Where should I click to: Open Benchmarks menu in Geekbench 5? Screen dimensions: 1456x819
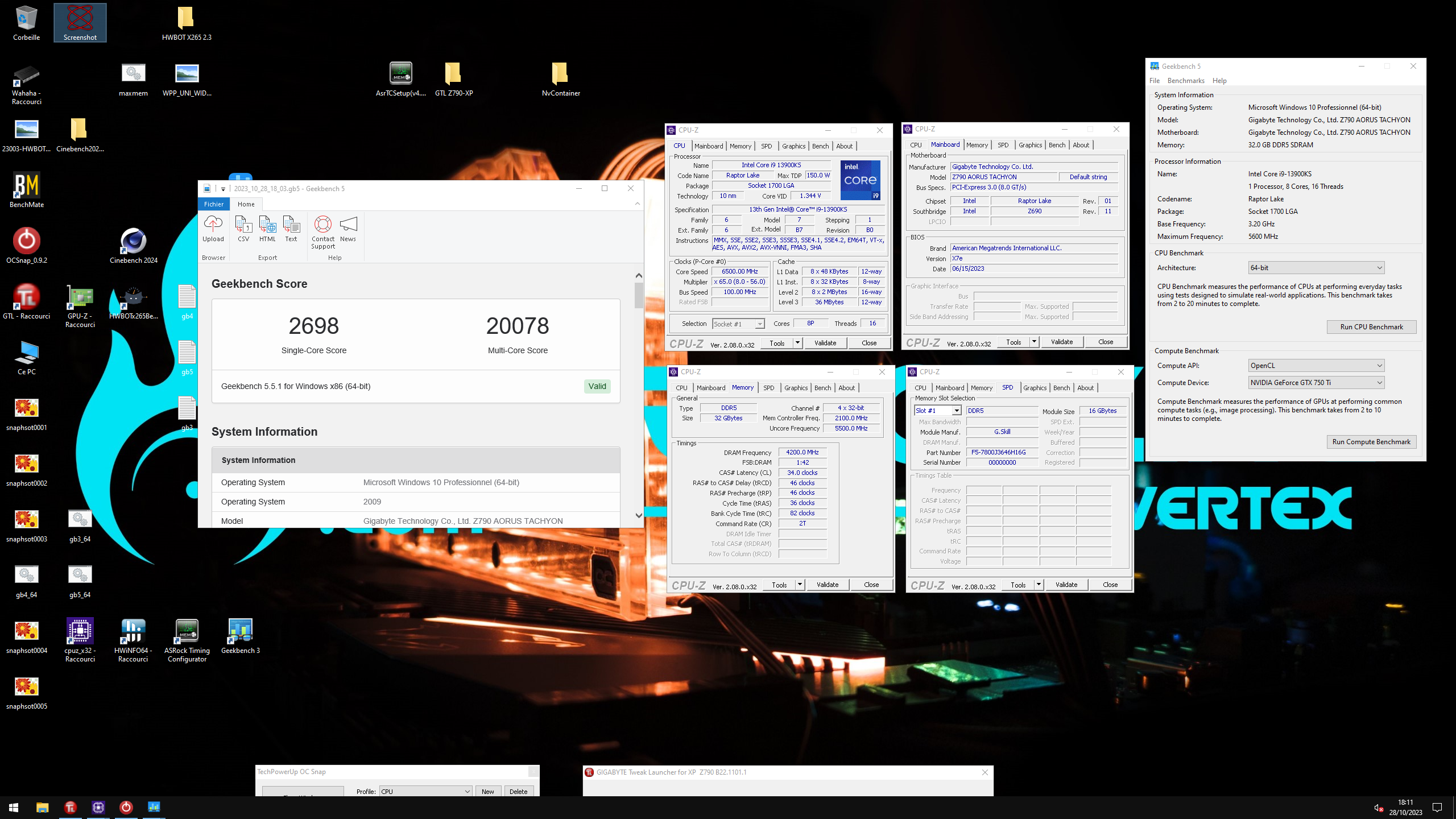1186,81
